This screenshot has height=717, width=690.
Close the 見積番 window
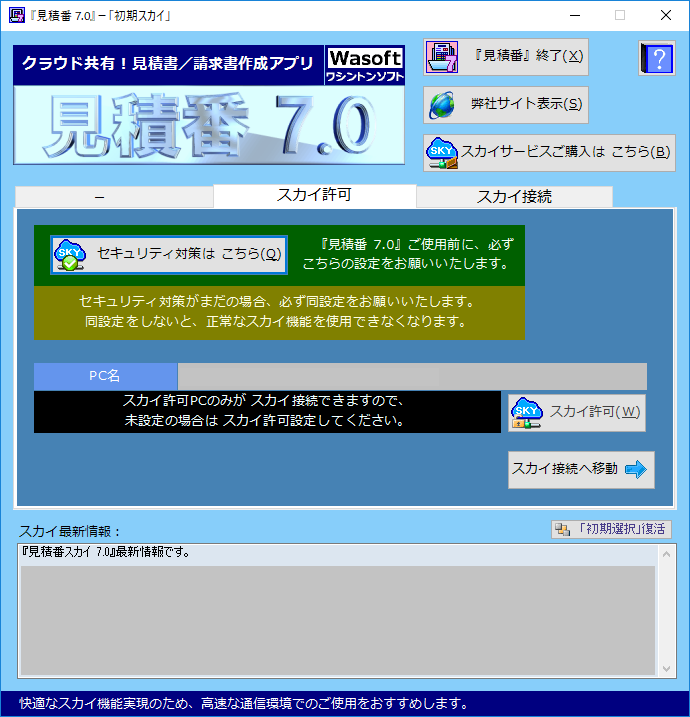click(x=666, y=16)
